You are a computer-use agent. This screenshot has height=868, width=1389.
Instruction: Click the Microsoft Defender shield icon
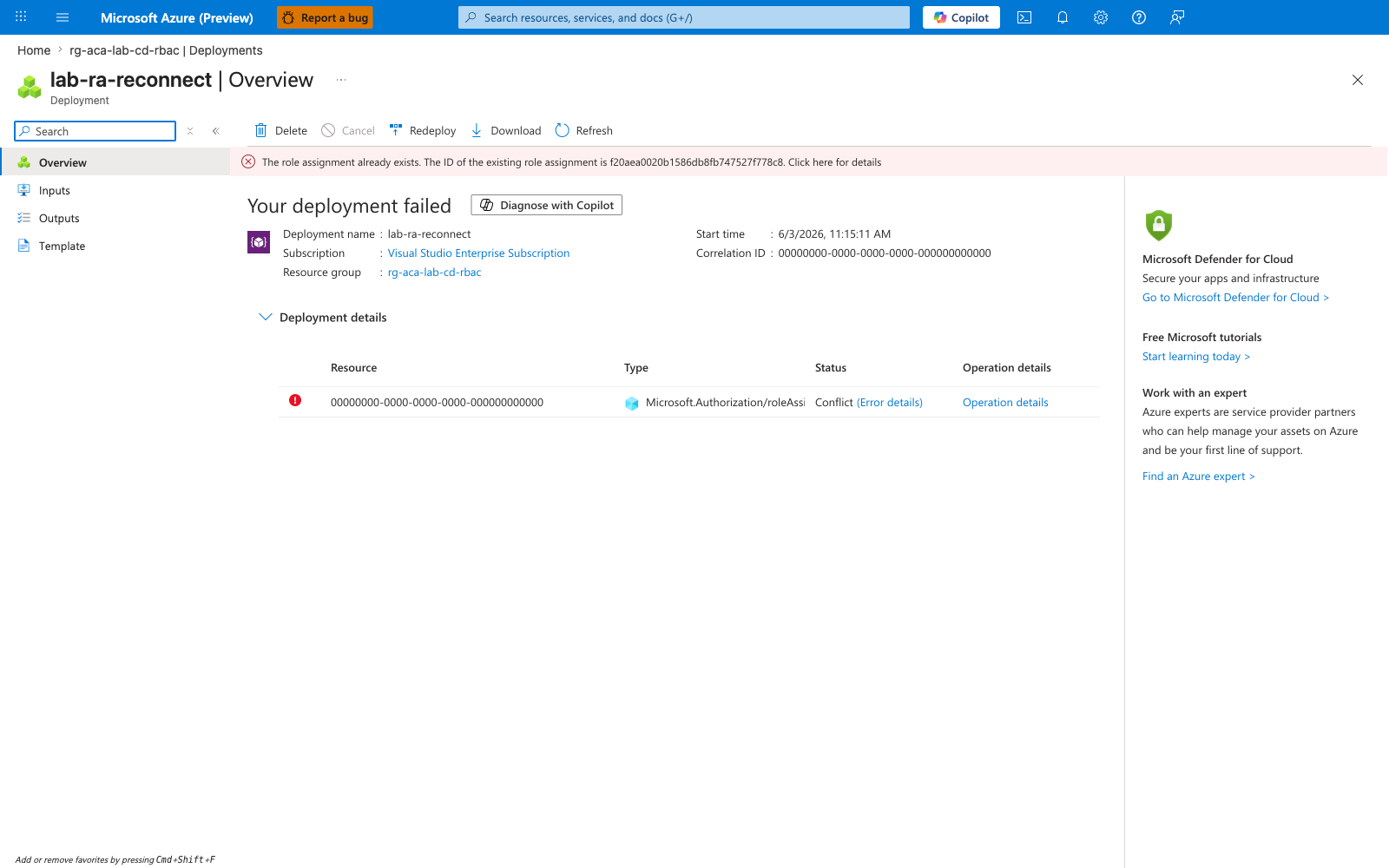(1158, 226)
